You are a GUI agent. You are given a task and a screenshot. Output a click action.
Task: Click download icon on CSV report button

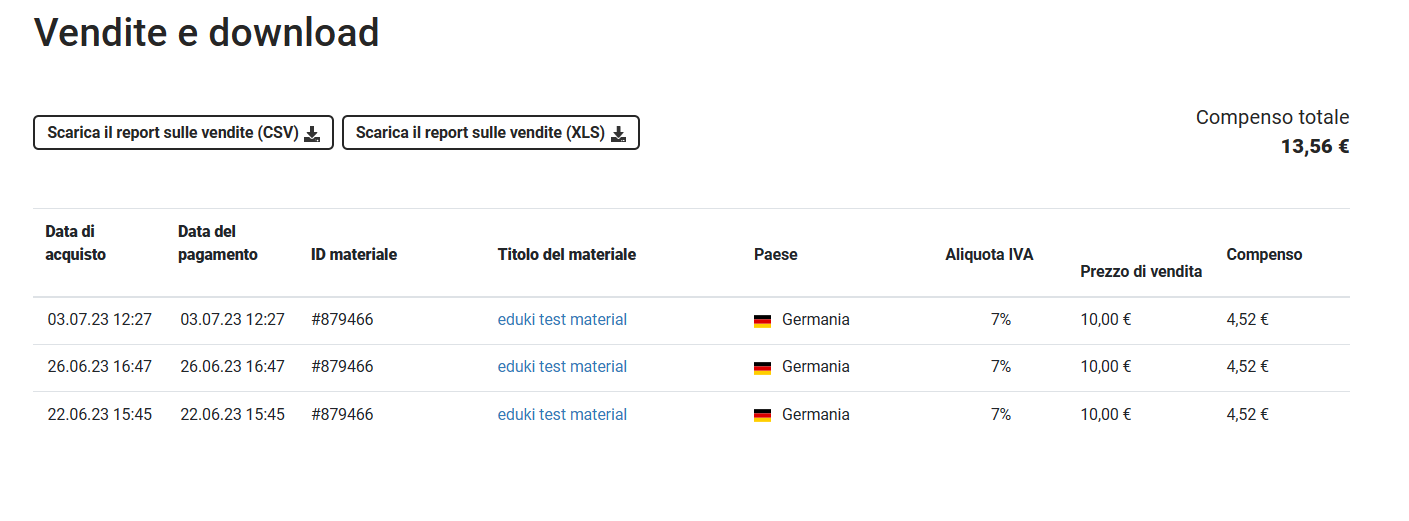pyautogui.click(x=312, y=133)
